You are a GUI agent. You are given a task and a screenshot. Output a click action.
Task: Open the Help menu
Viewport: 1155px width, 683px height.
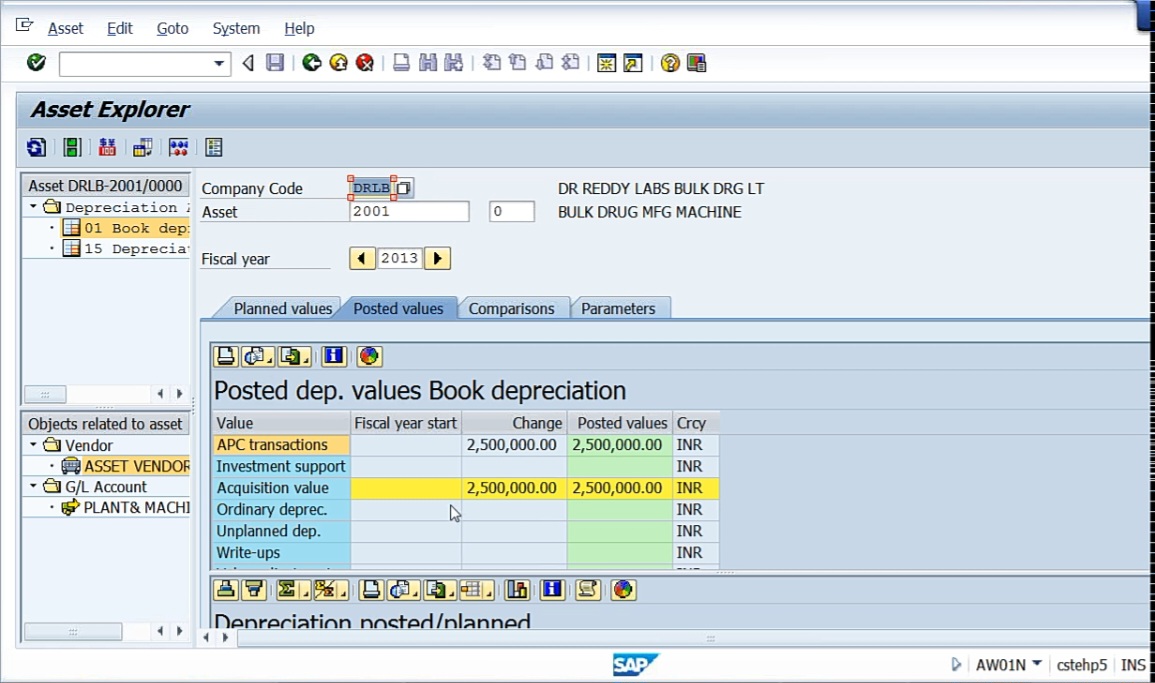tap(299, 28)
